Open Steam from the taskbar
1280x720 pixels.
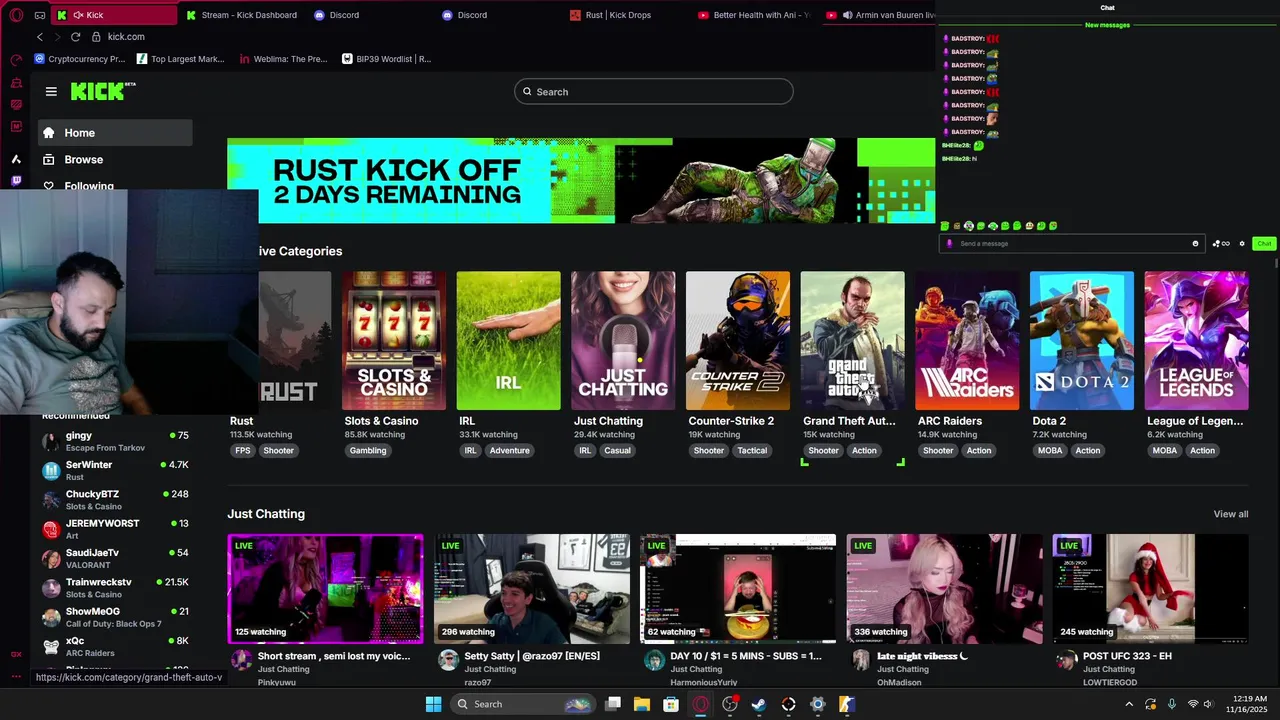pos(759,704)
